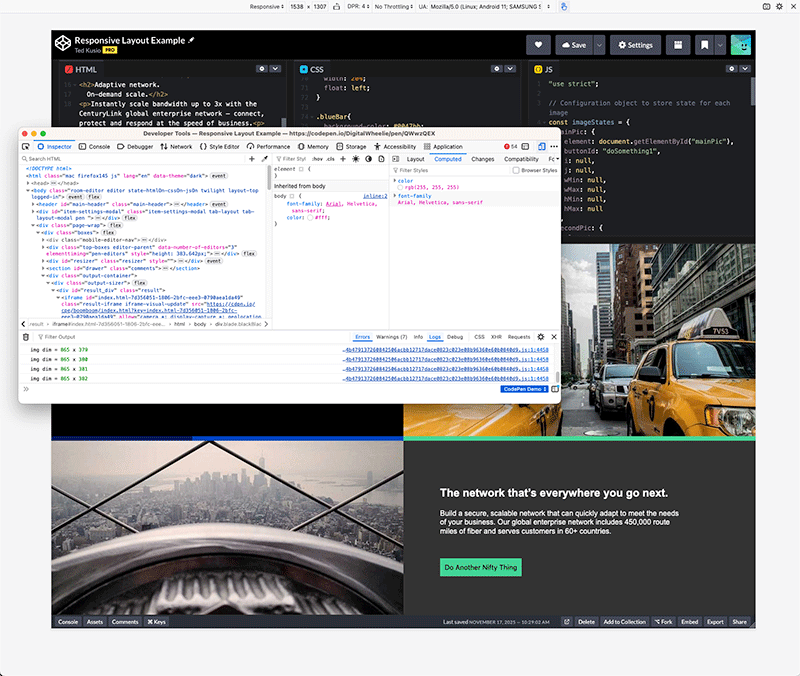Select the Changes tab in the inspector sidebar

482,159
